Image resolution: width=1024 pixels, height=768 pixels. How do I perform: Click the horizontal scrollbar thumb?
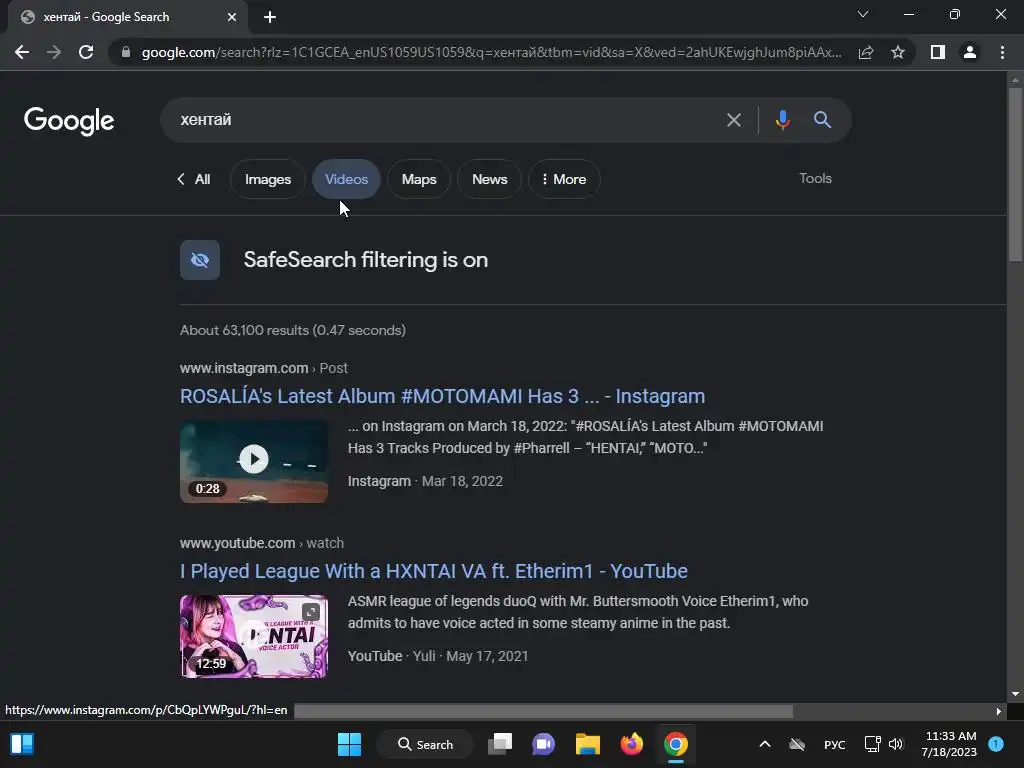point(543,711)
